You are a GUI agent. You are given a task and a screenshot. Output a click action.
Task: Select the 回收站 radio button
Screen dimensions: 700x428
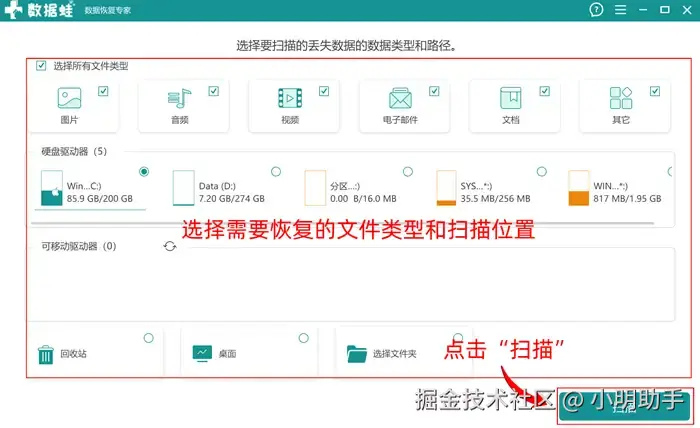coord(149,338)
